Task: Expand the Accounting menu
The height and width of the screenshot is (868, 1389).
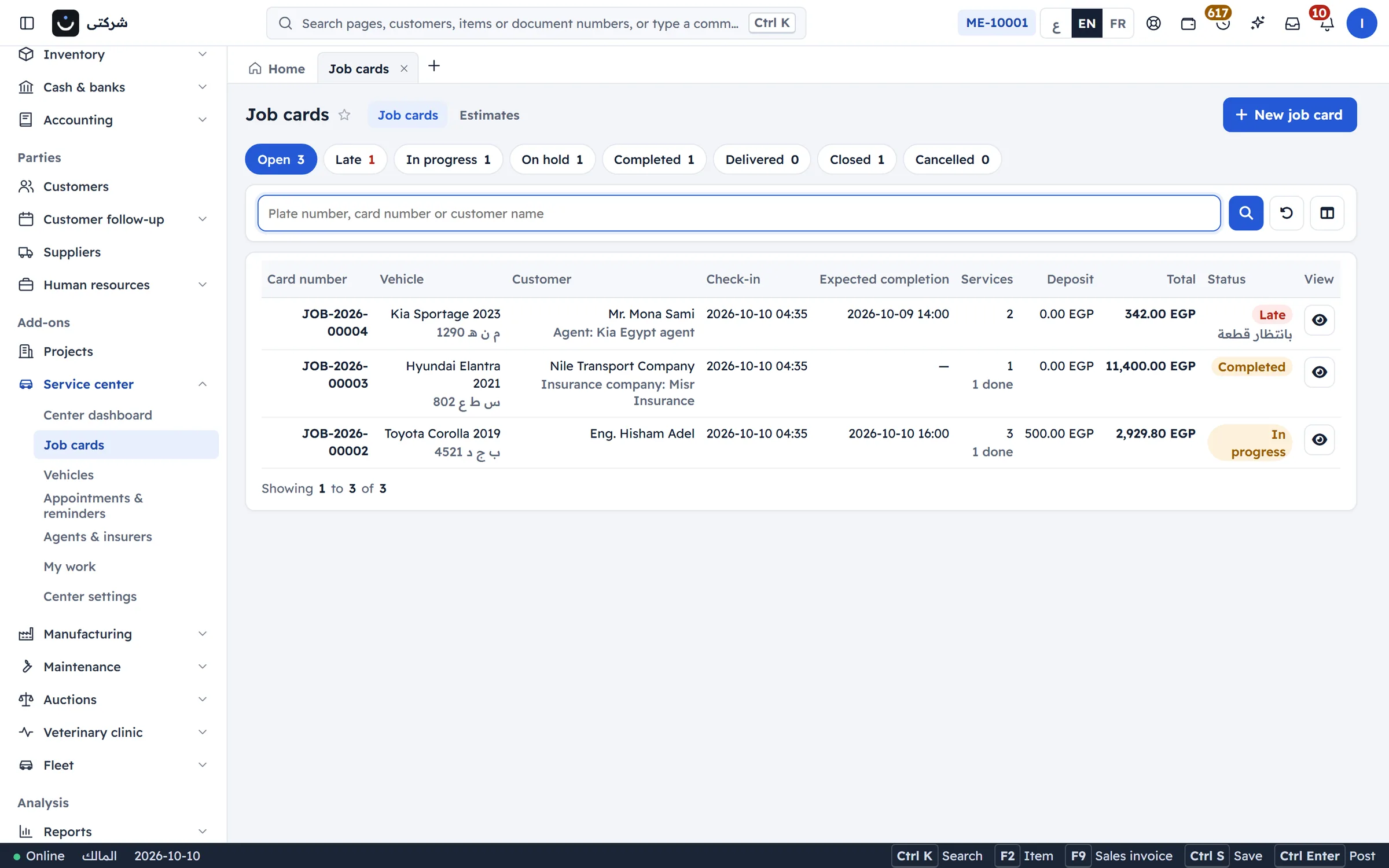Action: click(x=113, y=120)
